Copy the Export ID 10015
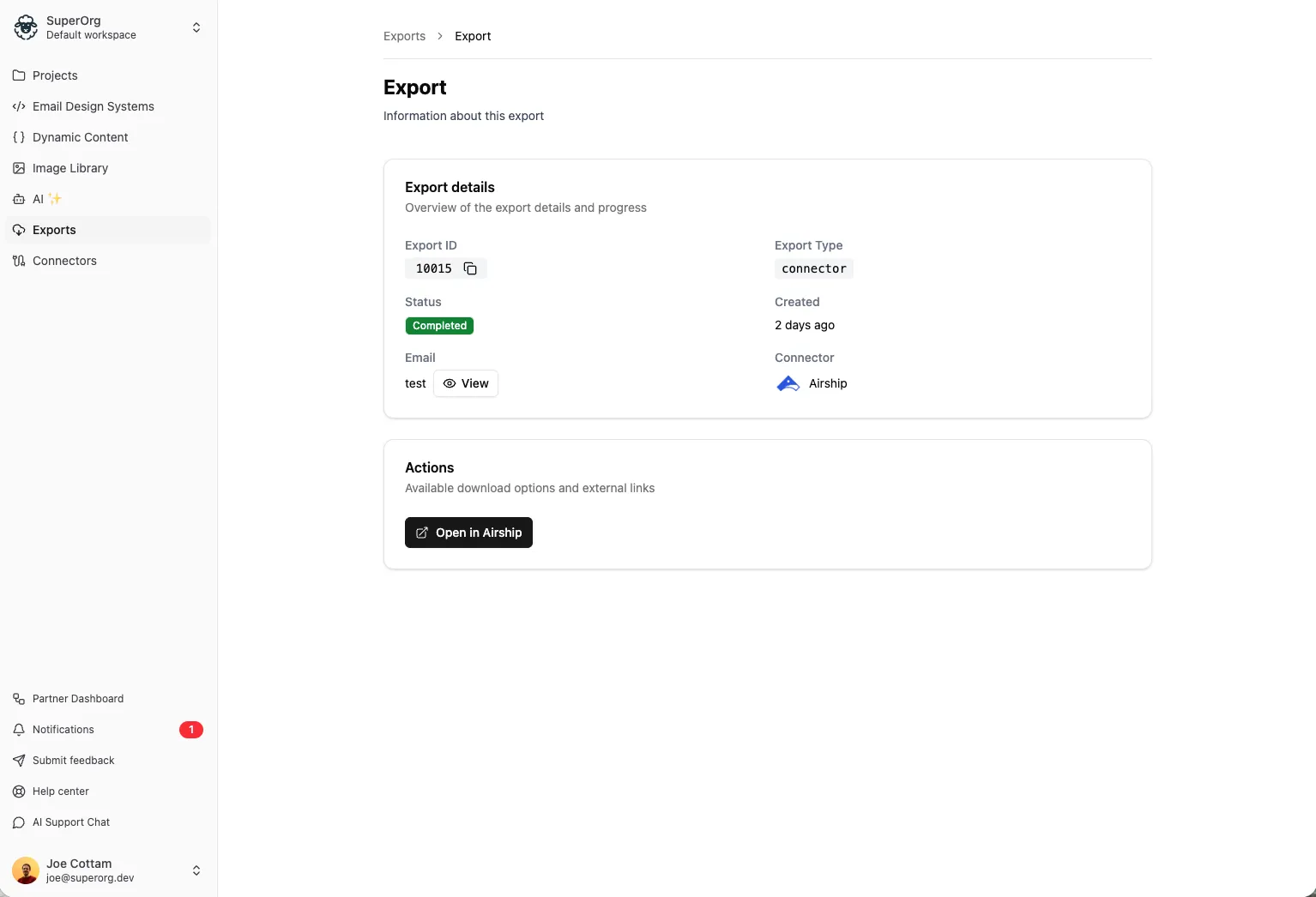Image resolution: width=1316 pixels, height=897 pixels. point(470,268)
